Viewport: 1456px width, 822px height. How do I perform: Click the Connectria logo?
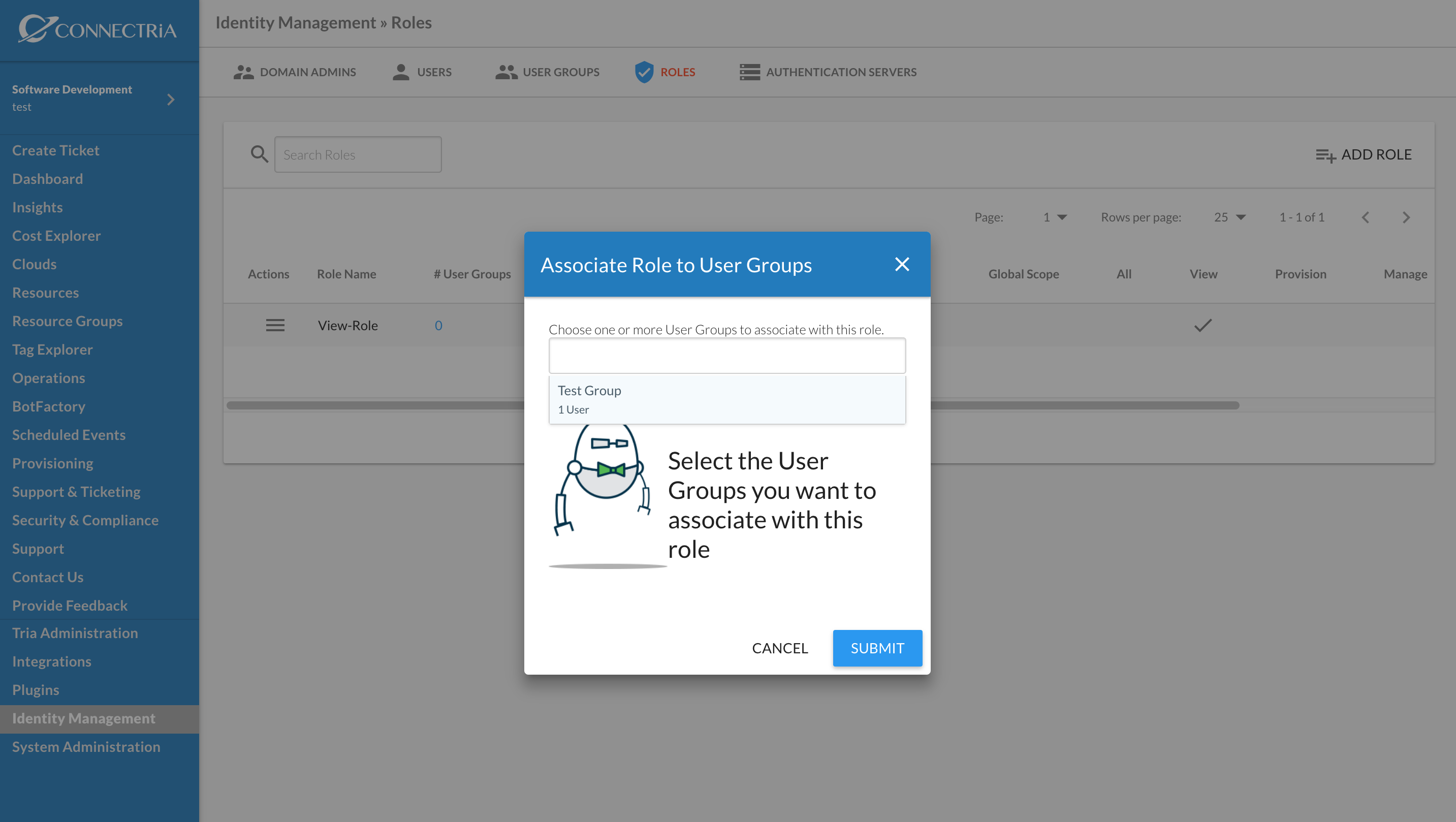(97, 28)
